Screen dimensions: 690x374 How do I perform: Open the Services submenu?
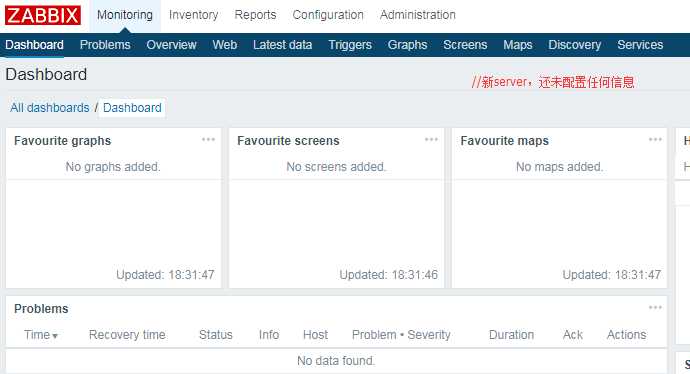pos(640,45)
